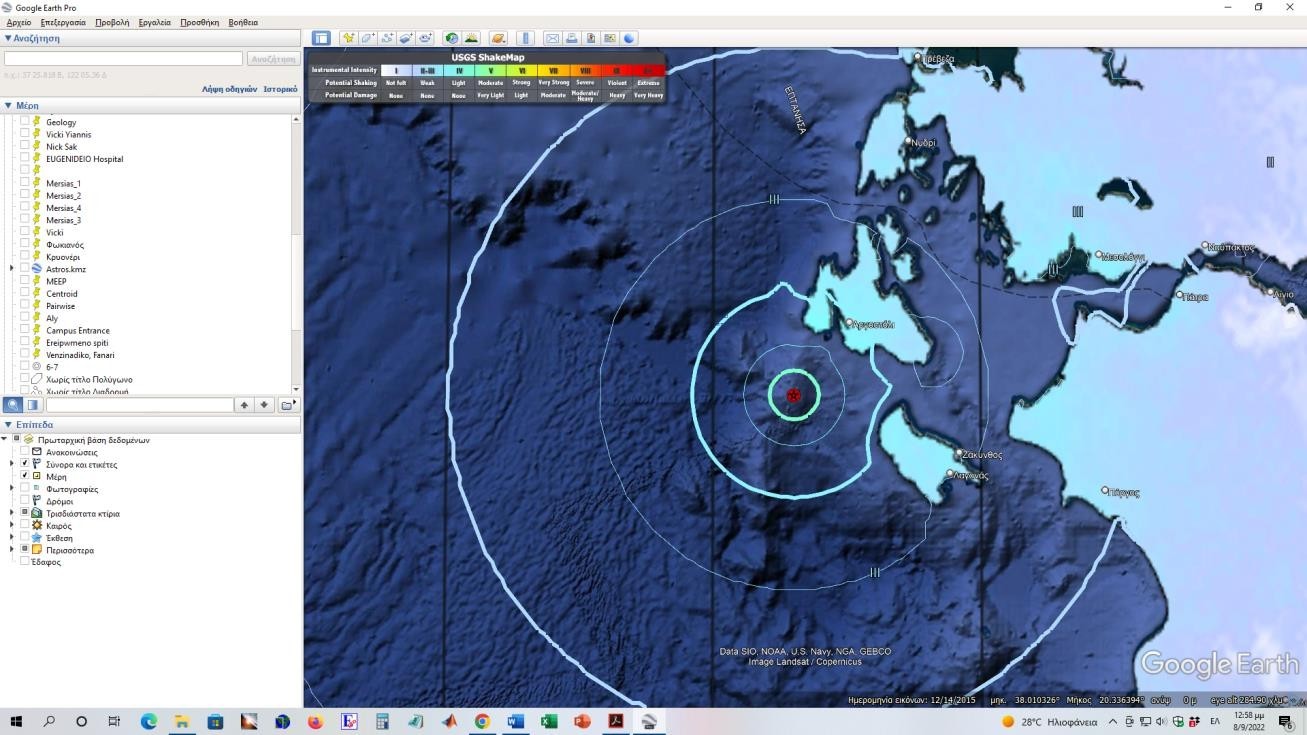Expand the Καιρός layer tree
Screen dimensions: 1307x735
tap(12, 526)
